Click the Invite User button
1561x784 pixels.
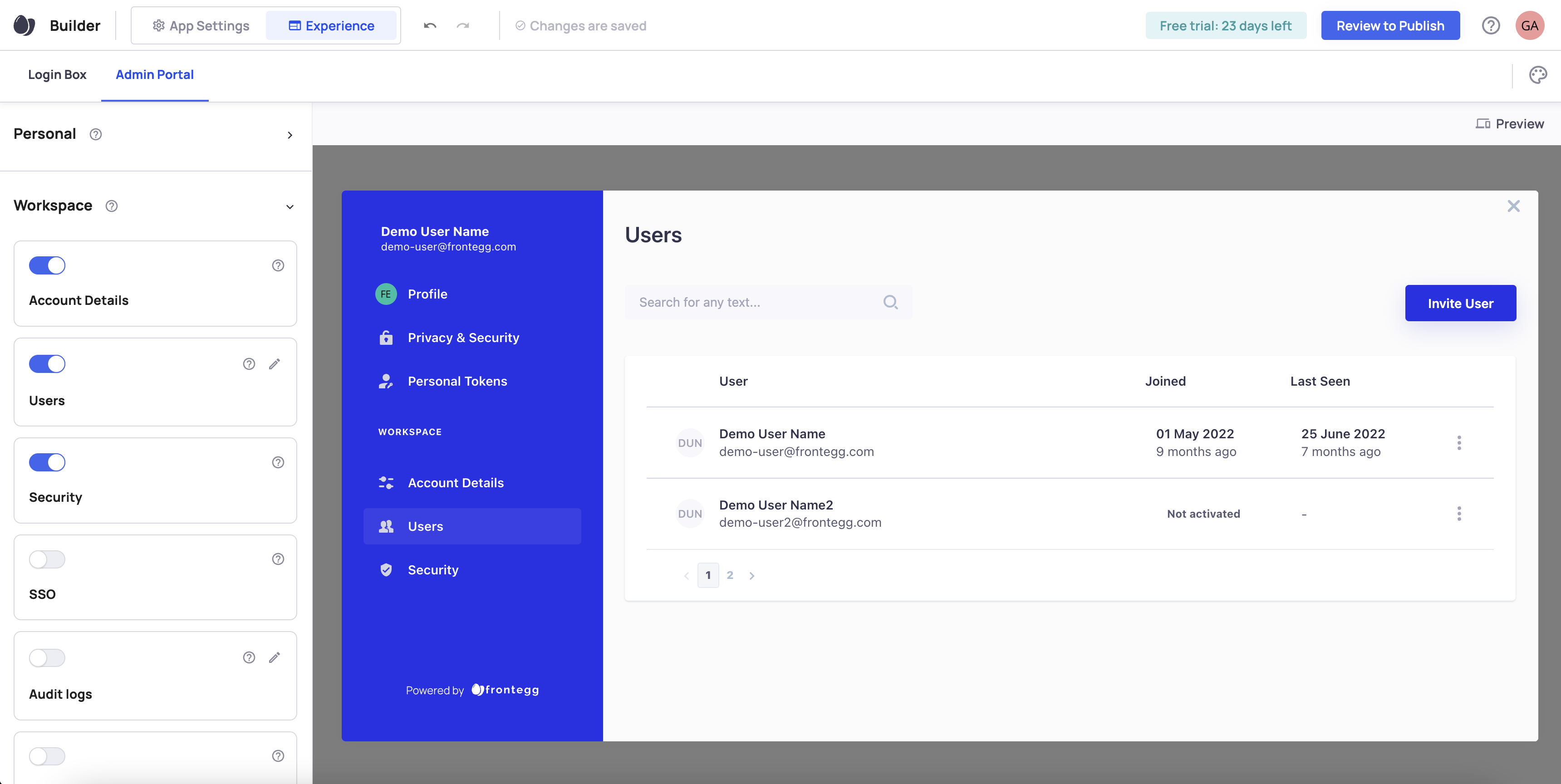1460,303
